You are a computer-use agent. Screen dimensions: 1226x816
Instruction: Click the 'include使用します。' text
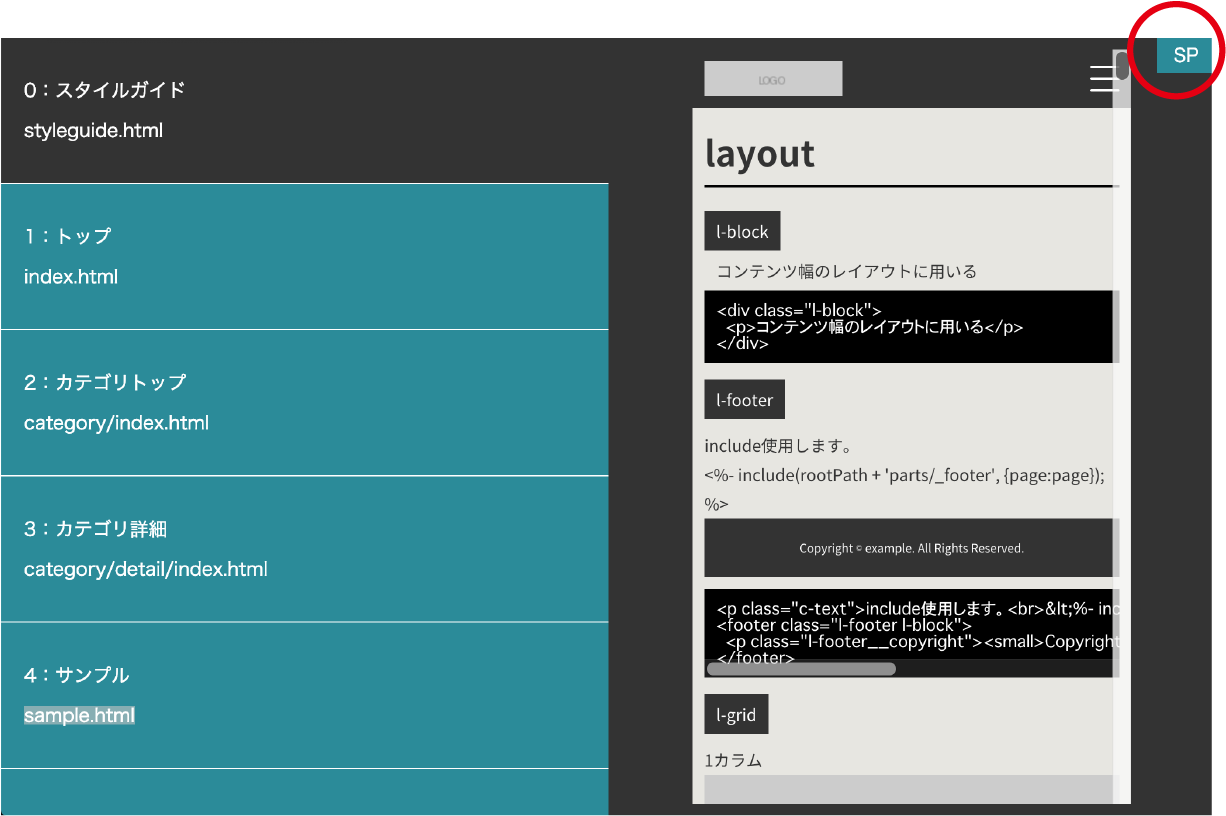(x=778, y=446)
